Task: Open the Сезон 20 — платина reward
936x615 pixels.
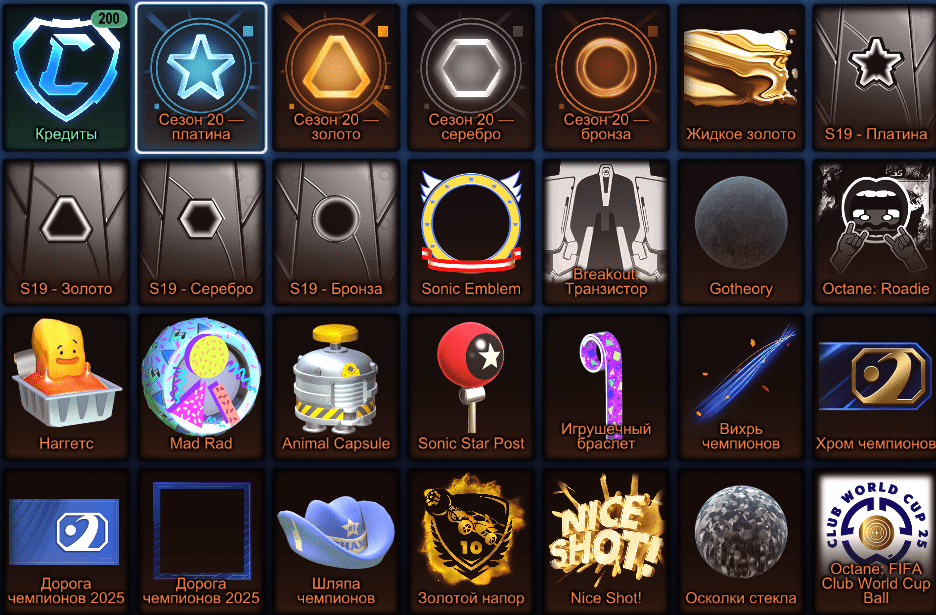Action: (201, 78)
